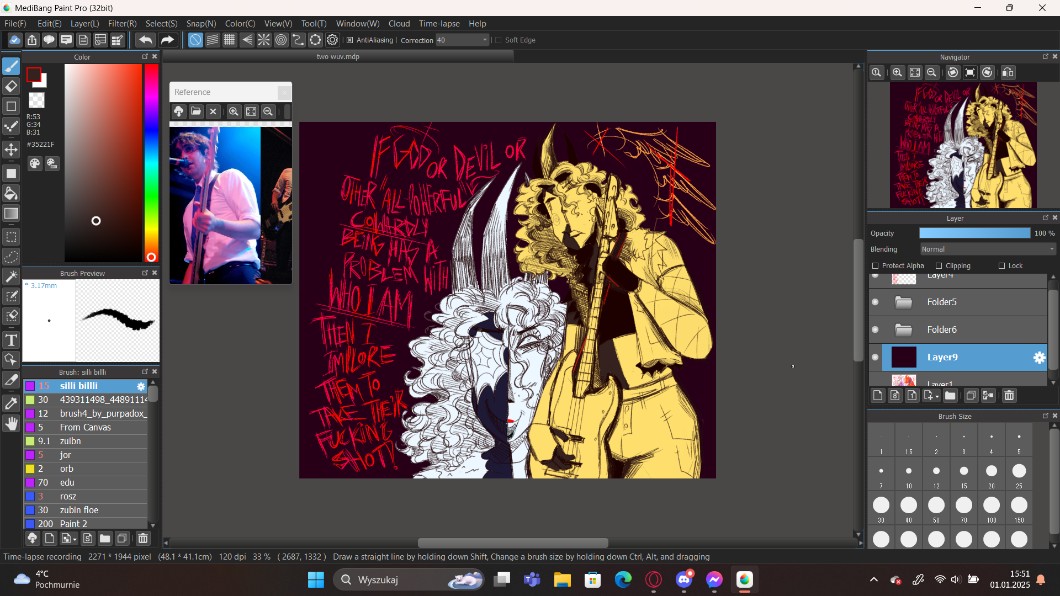Select the Bucket fill tool
Image resolution: width=1060 pixels, height=596 pixels.
11,193
